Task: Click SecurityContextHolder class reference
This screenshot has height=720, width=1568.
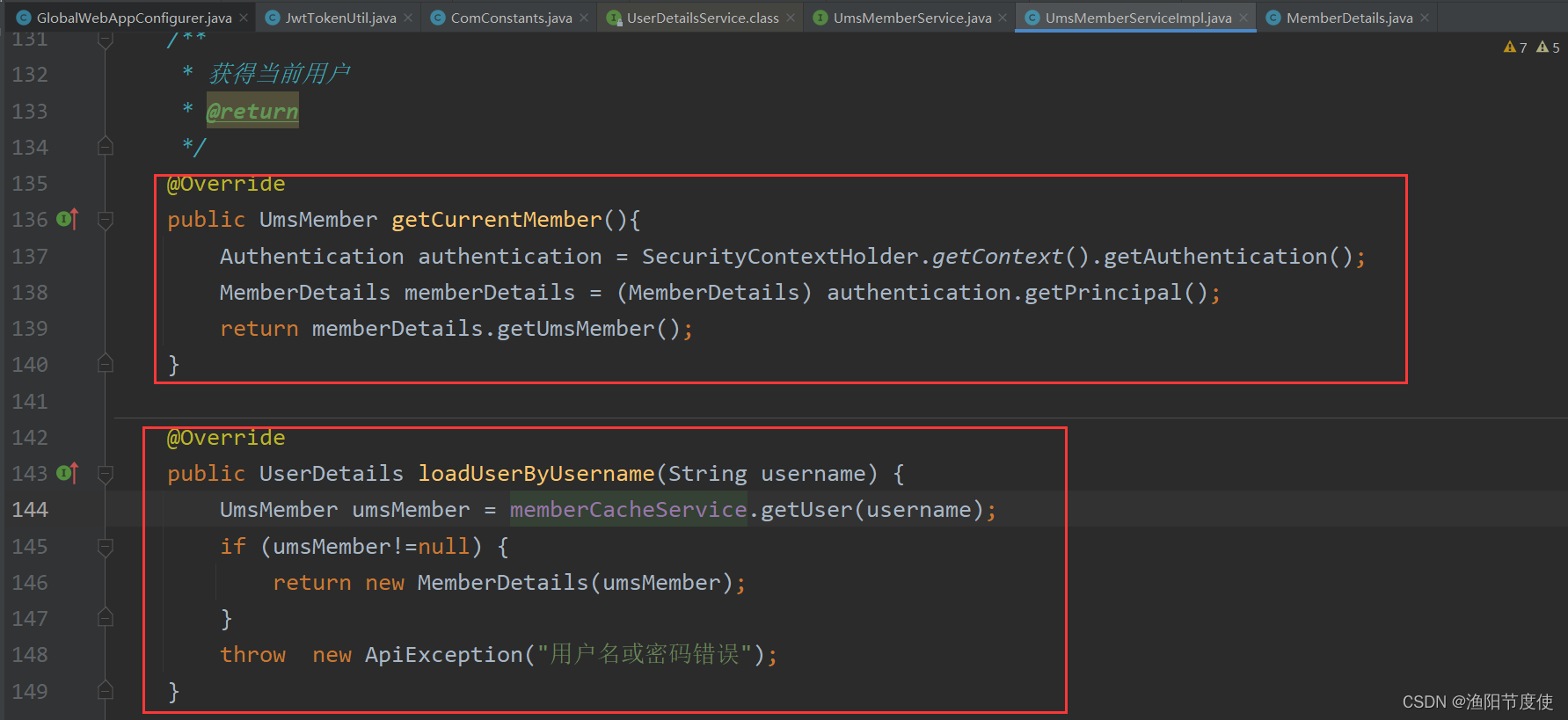Action: 780,257
